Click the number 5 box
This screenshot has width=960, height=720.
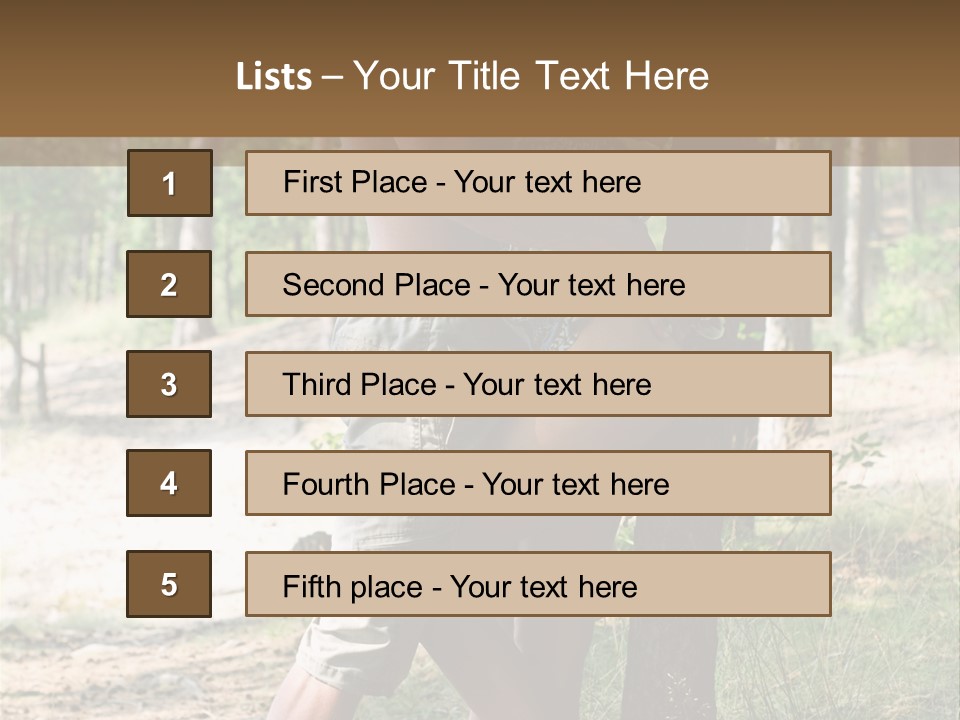click(x=169, y=585)
